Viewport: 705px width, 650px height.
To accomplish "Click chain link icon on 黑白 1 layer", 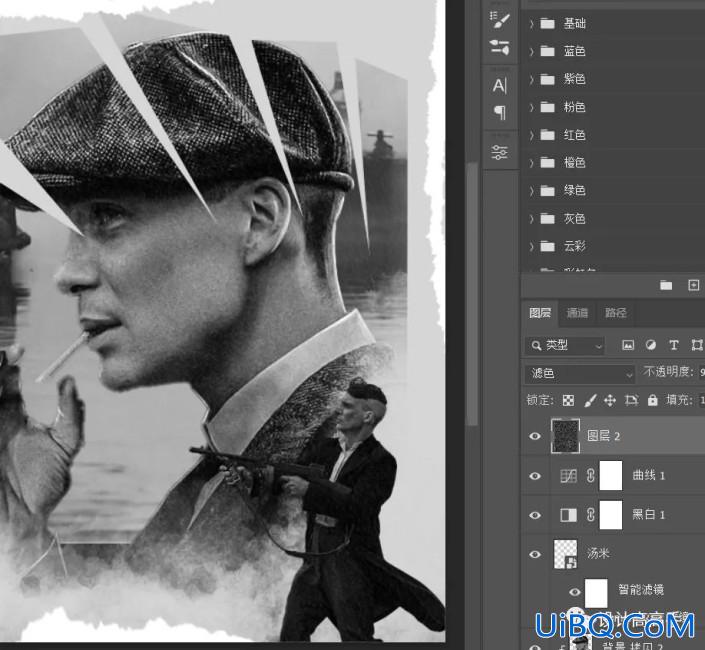I will [x=591, y=515].
